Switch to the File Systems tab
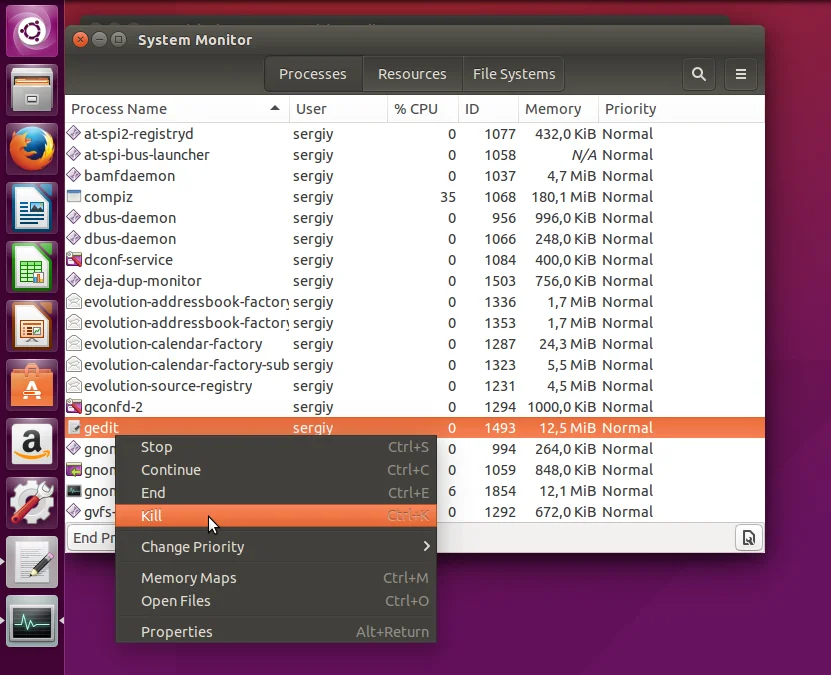Screen dimensions: 831x675 (x=514, y=74)
